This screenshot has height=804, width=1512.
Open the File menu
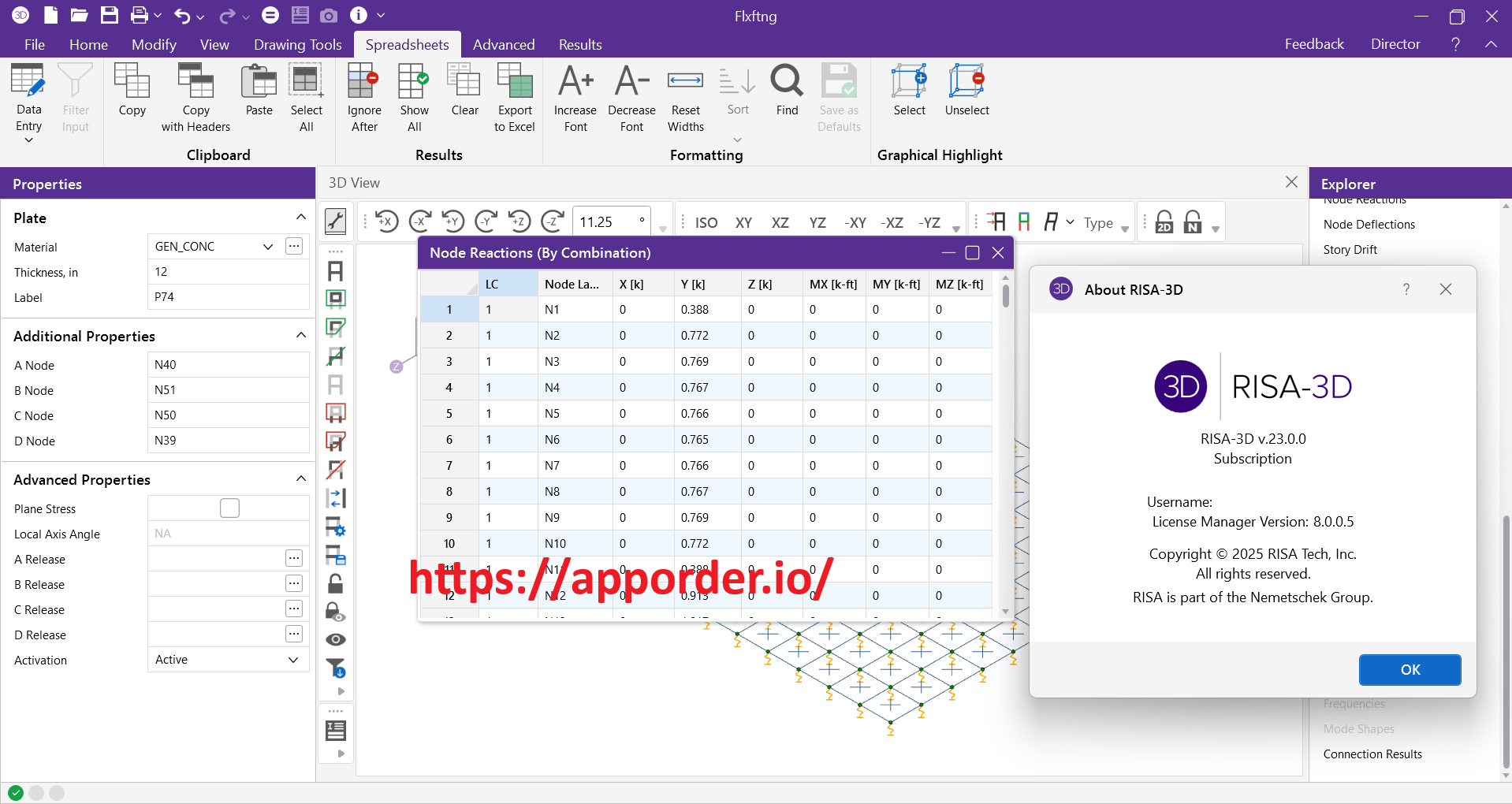(35, 45)
